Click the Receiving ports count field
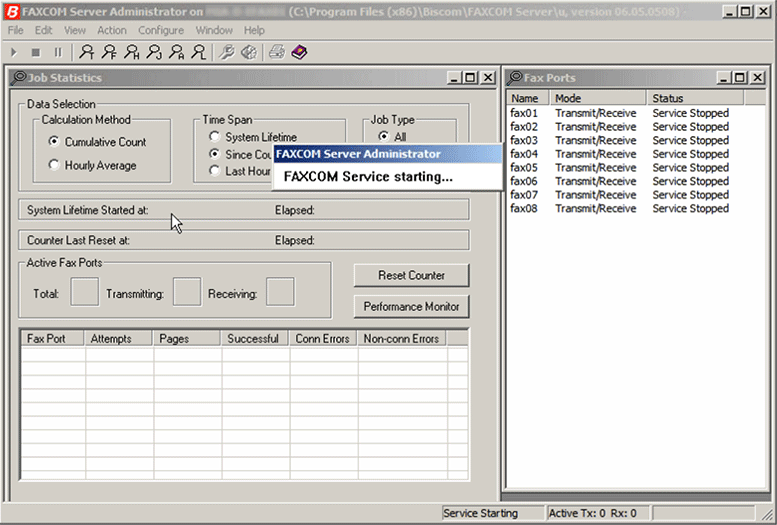 coord(280,292)
